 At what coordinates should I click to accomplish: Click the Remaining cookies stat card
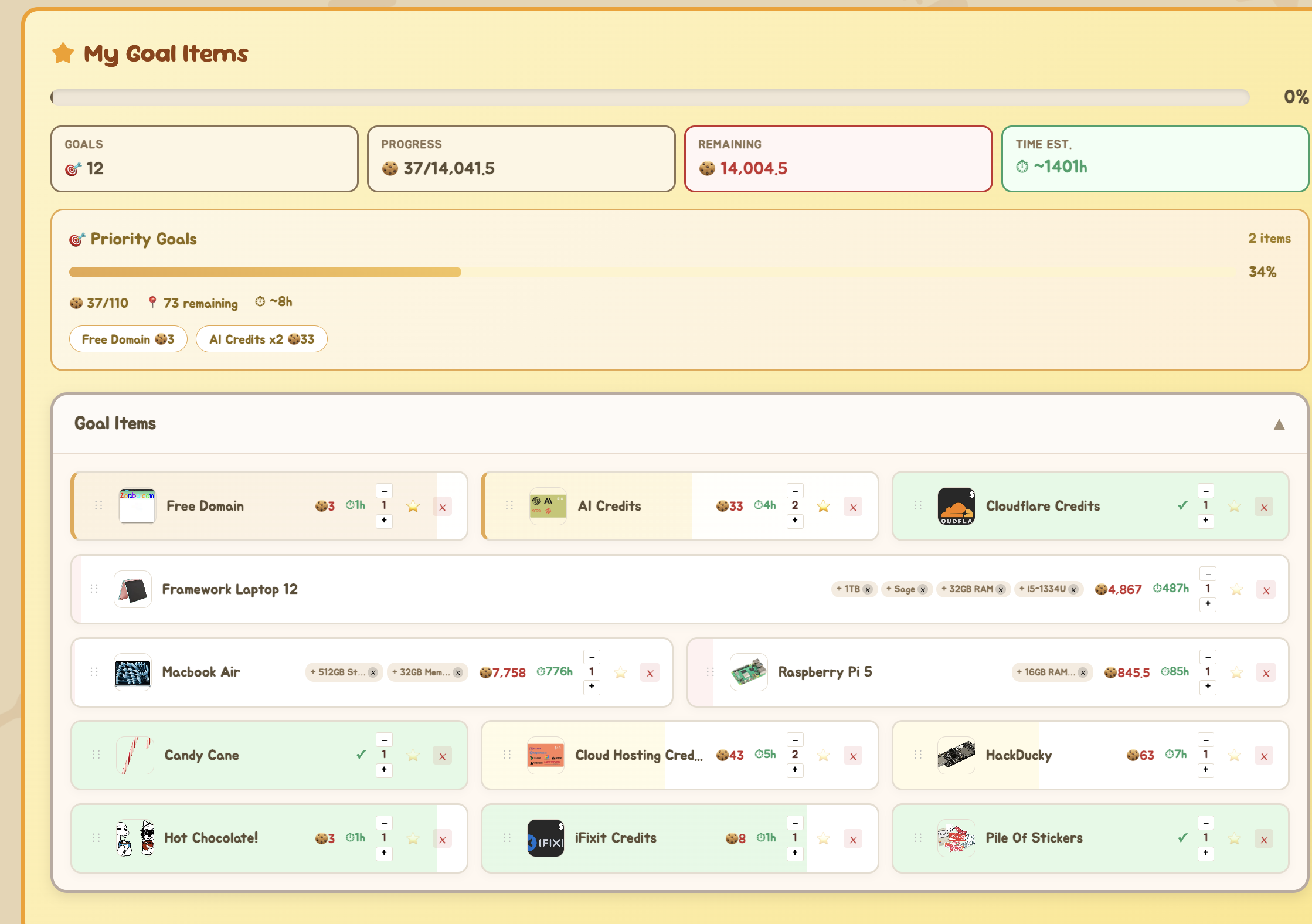tap(838, 159)
